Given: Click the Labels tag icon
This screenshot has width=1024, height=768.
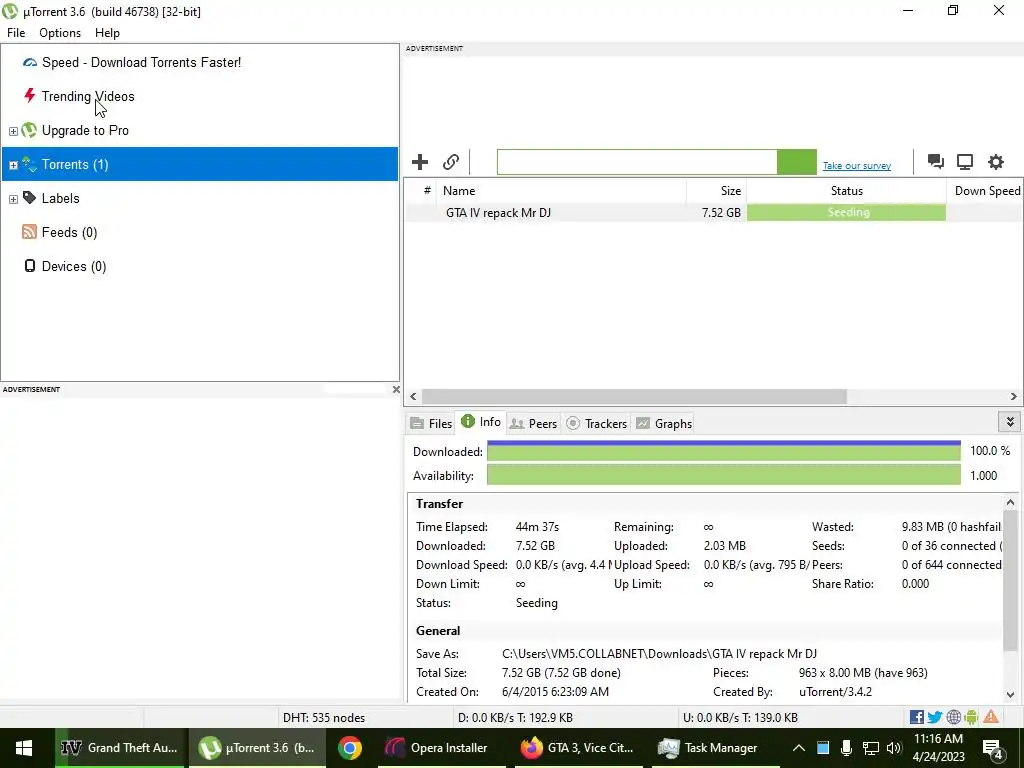Looking at the screenshot, I should 29,198.
